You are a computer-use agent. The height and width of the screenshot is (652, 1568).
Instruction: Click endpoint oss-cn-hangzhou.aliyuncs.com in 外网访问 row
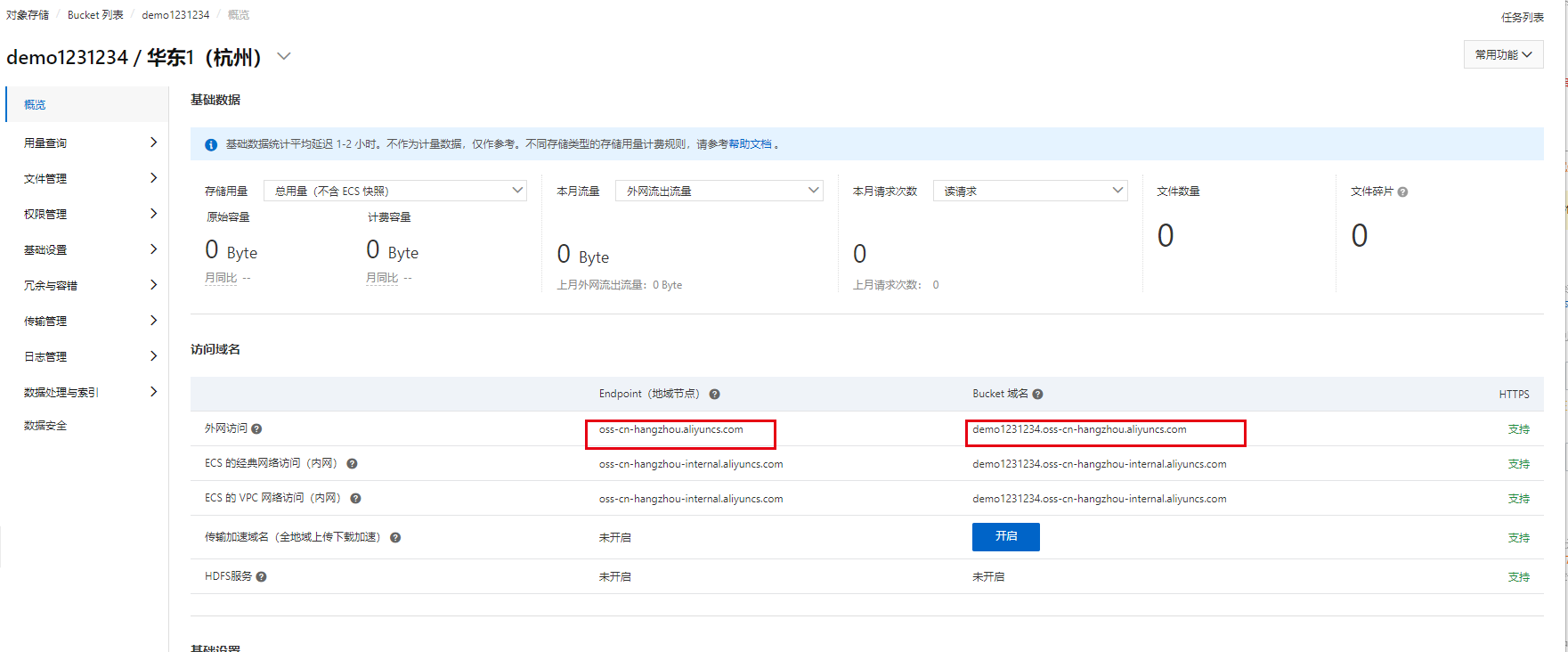tap(671, 429)
